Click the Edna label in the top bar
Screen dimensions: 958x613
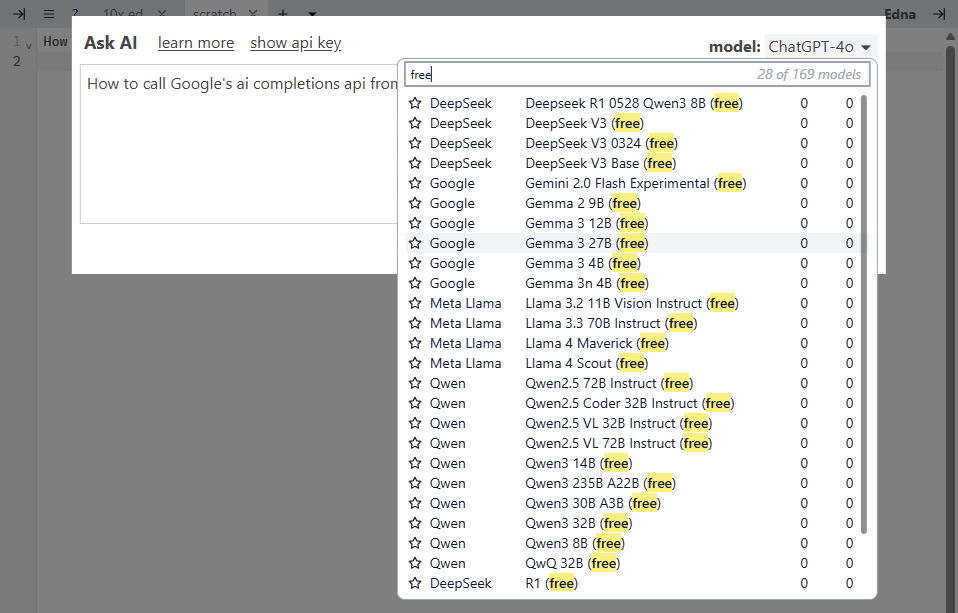pos(899,14)
